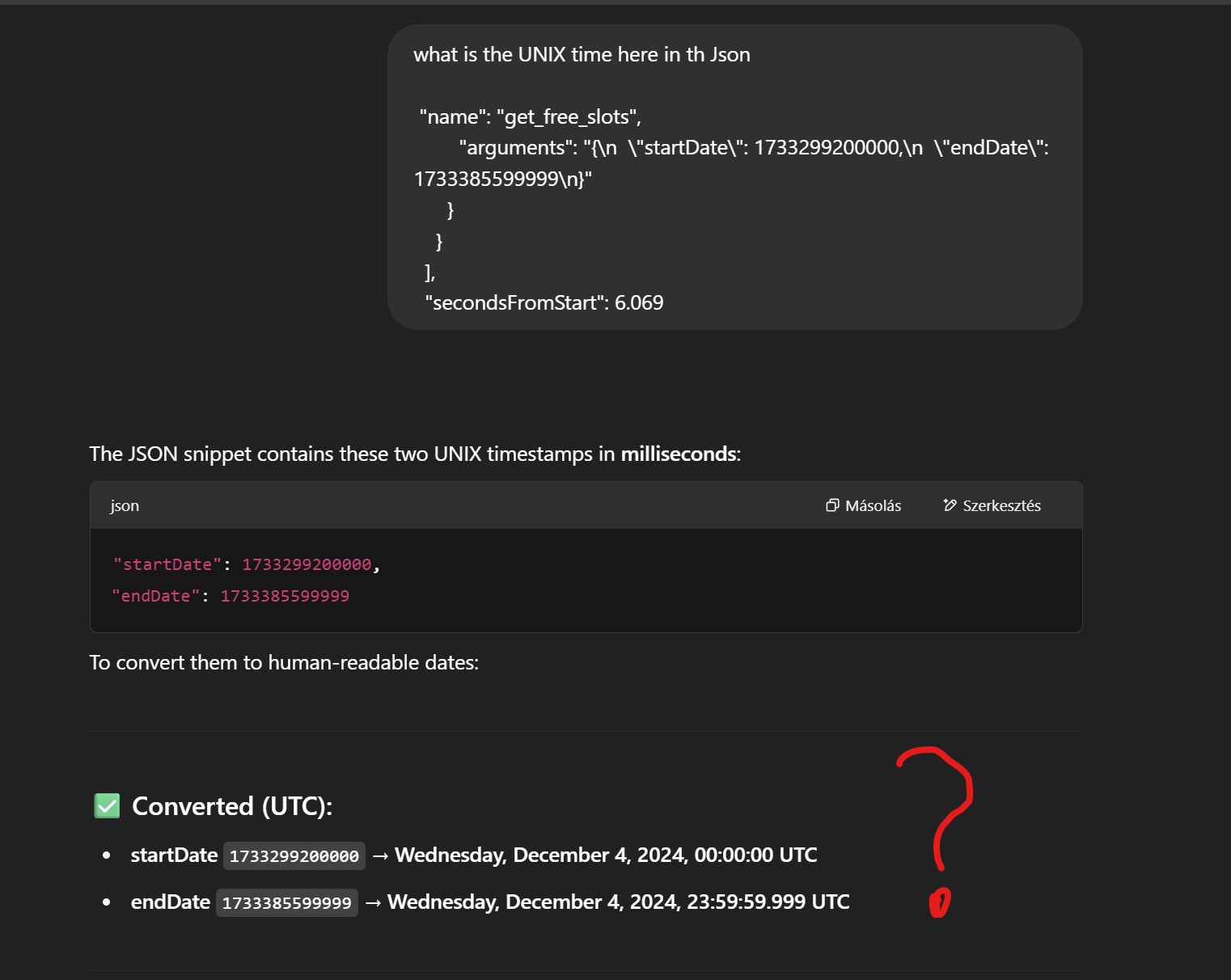The image size is (1231, 980).
Task: Click the "get_free_slots" name line
Action: 530,116
